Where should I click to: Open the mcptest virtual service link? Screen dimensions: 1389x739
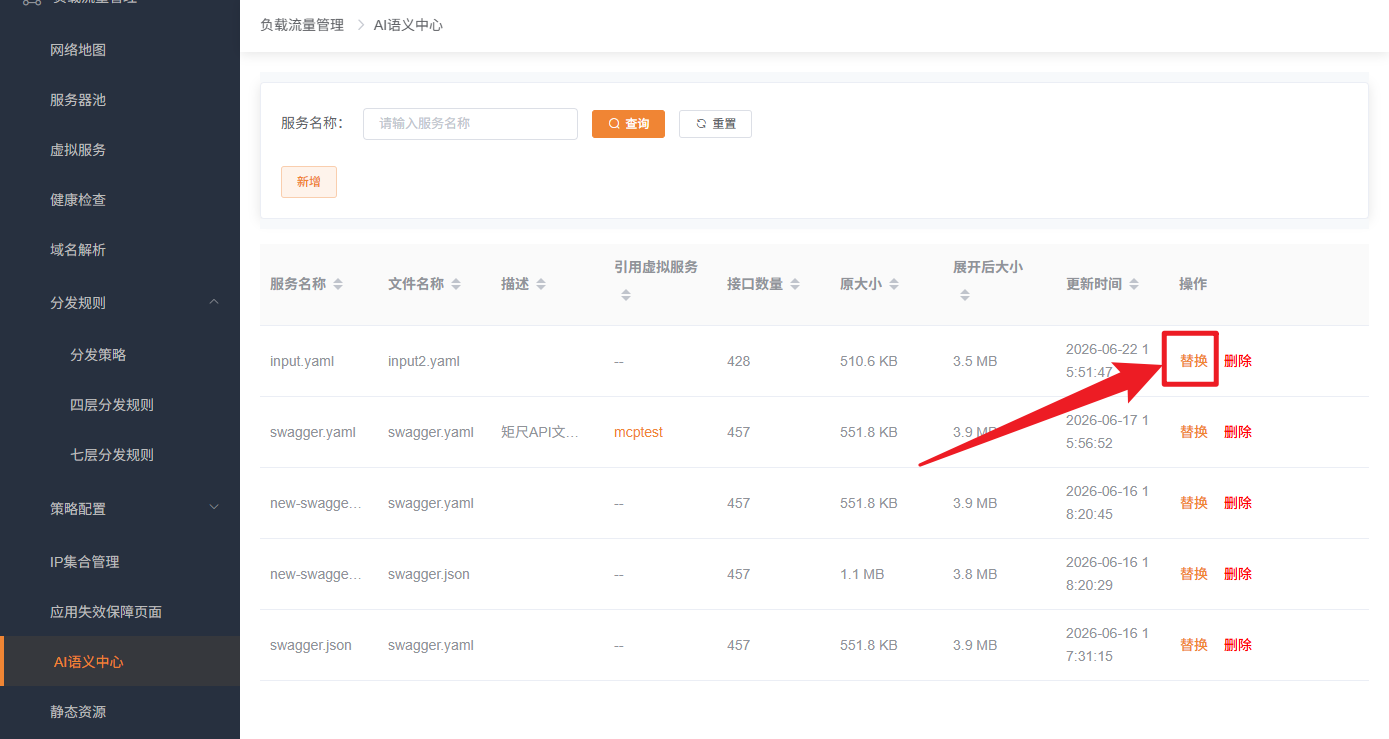click(x=638, y=432)
